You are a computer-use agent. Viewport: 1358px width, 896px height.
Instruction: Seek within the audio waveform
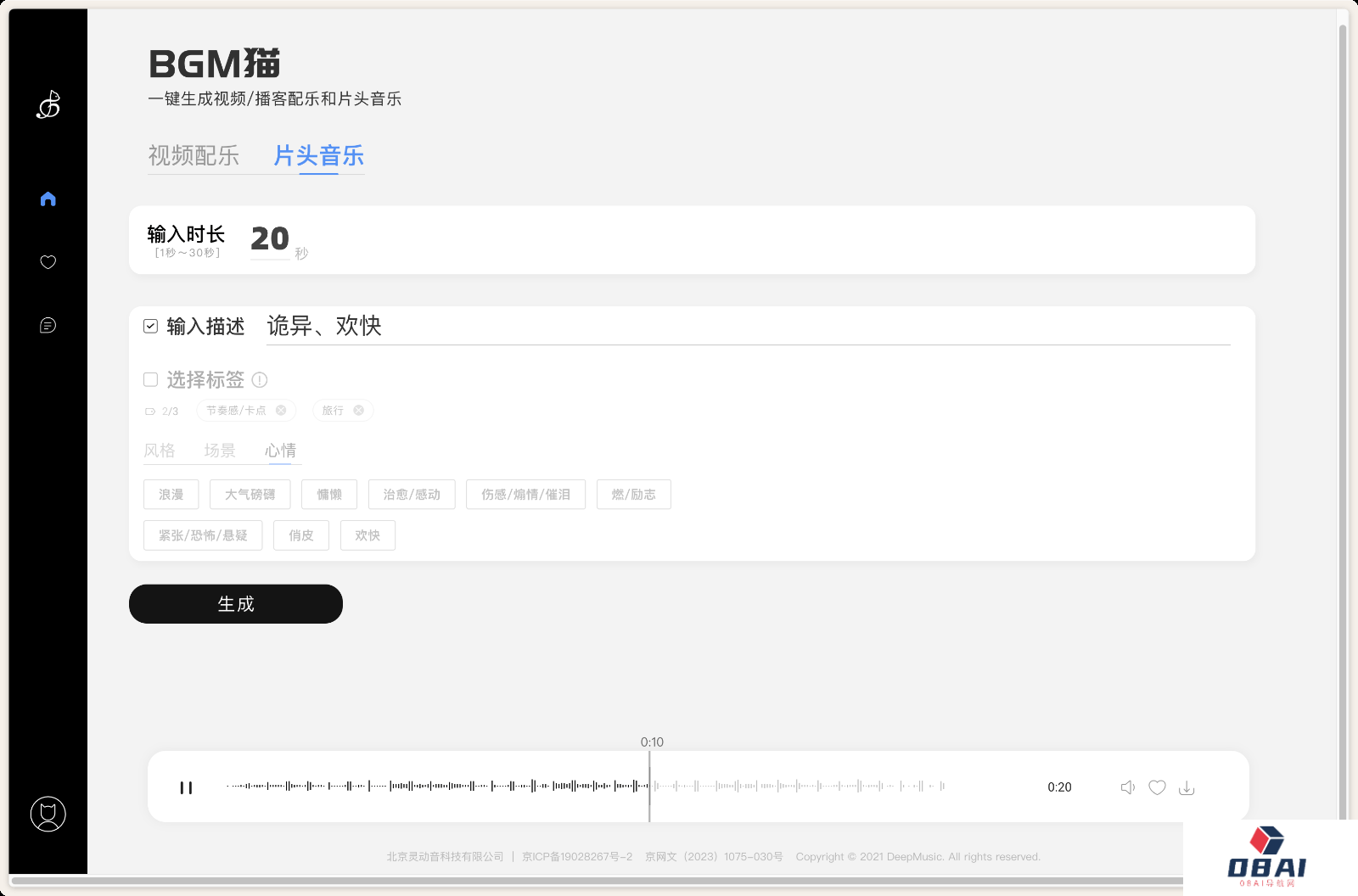pos(586,787)
